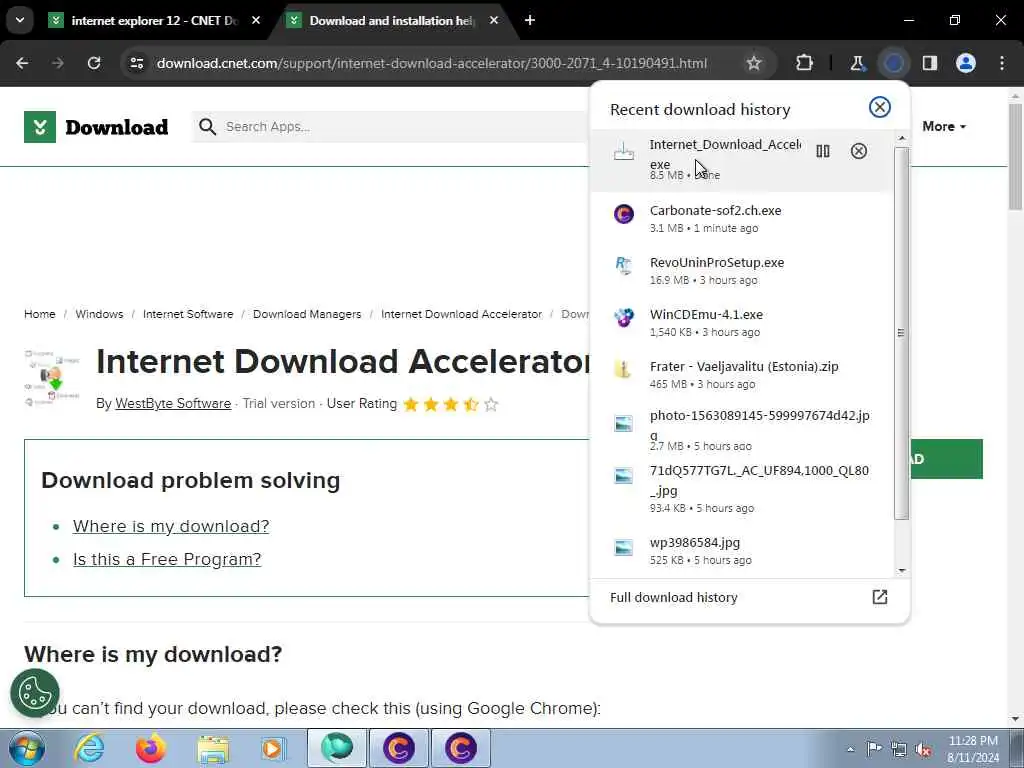Image resolution: width=1024 pixels, height=768 pixels.
Task: Launch Internet Explorer from taskbar
Action: tap(89, 748)
